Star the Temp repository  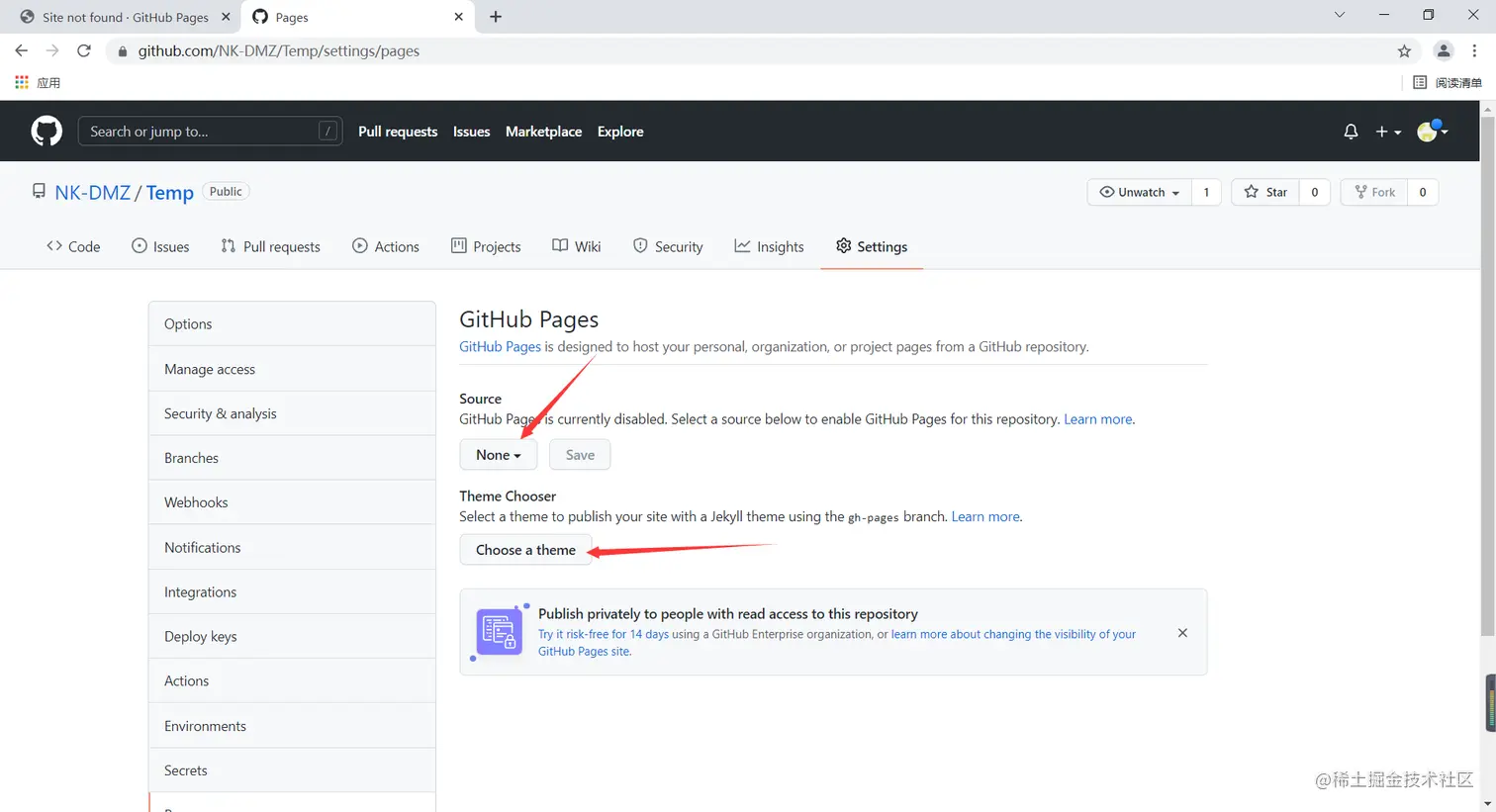coord(1265,192)
